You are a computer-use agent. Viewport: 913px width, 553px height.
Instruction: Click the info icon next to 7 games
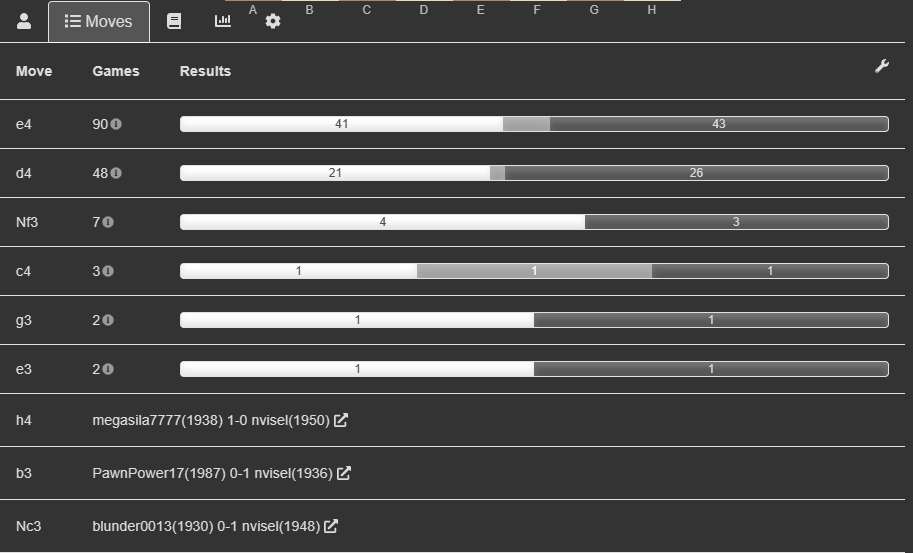pyautogui.click(x=108, y=222)
